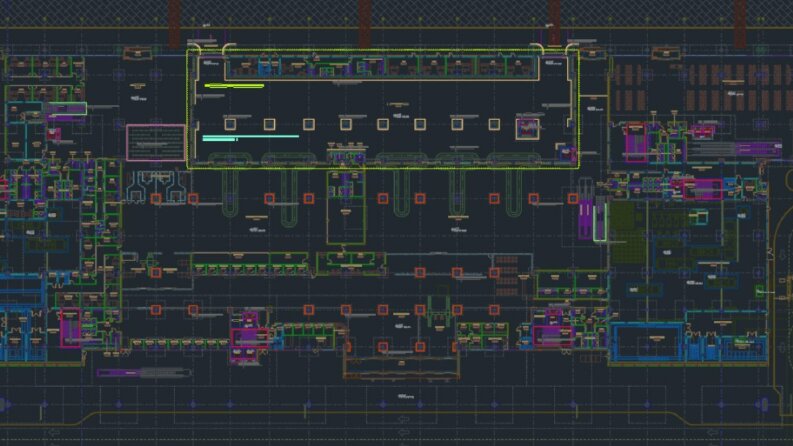Select the yellow-green horizontal bar

[234, 86]
